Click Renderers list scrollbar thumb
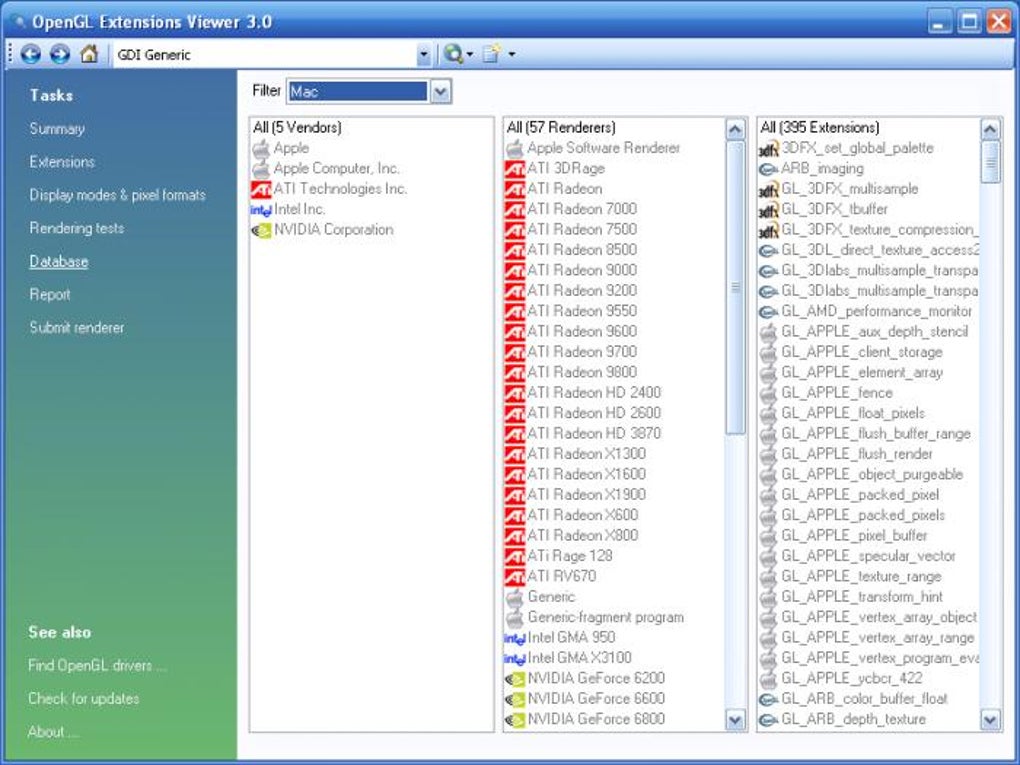Screen dimensions: 1020x765 coord(735,287)
